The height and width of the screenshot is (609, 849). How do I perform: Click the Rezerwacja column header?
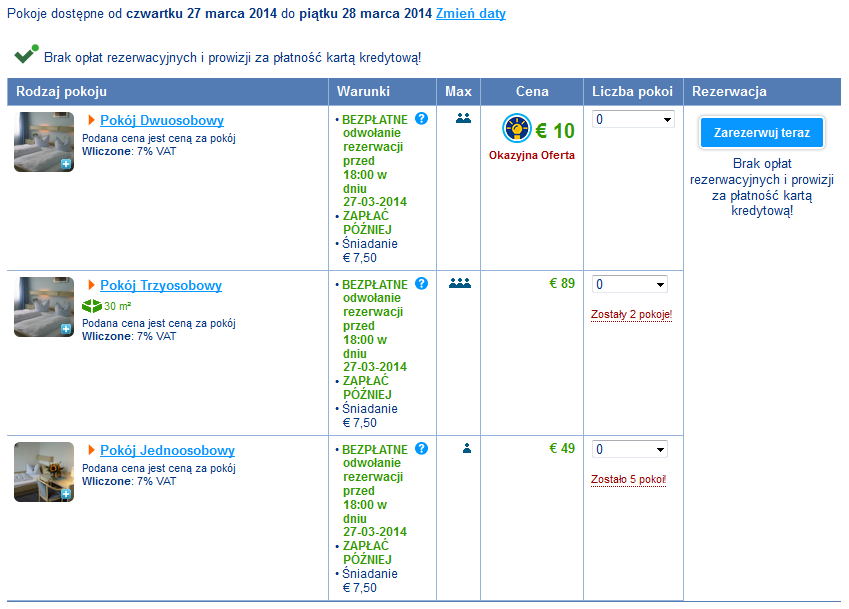[x=762, y=91]
